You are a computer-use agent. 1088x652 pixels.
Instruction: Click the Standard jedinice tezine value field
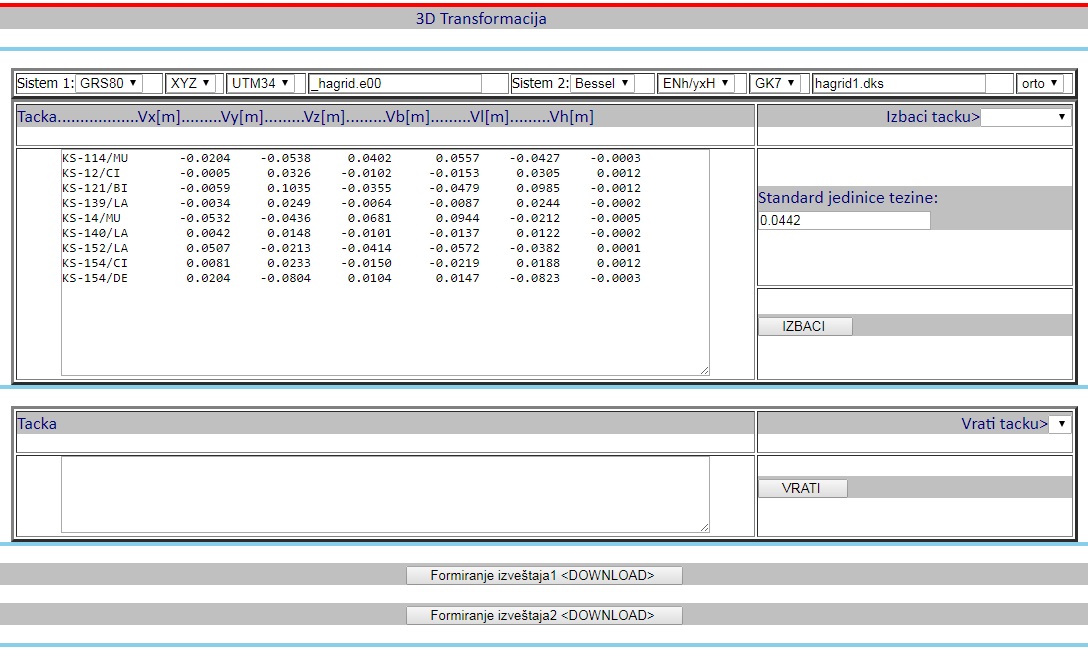click(843, 220)
